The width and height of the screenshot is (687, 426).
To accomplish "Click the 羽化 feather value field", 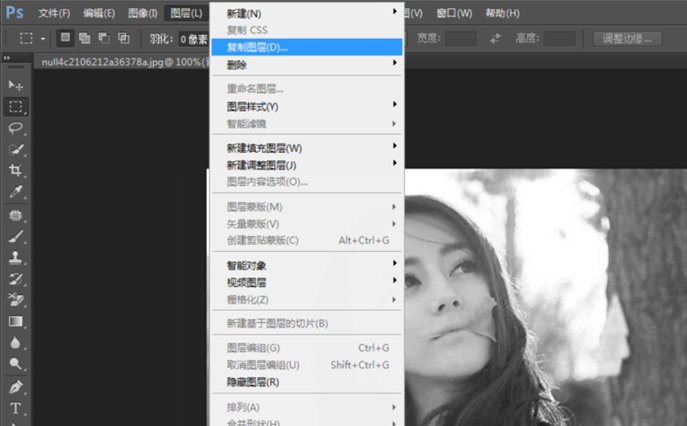I will [194, 39].
